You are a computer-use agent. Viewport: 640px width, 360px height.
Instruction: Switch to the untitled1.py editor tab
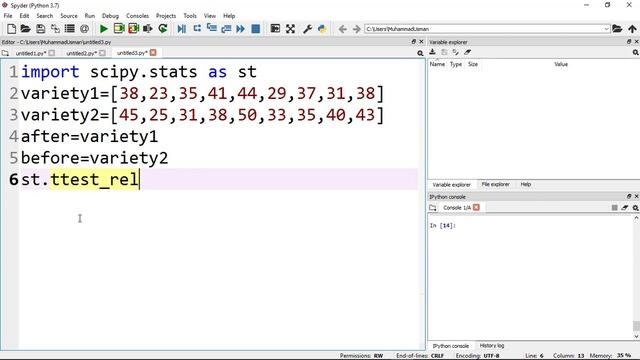(x=31, y=53)
